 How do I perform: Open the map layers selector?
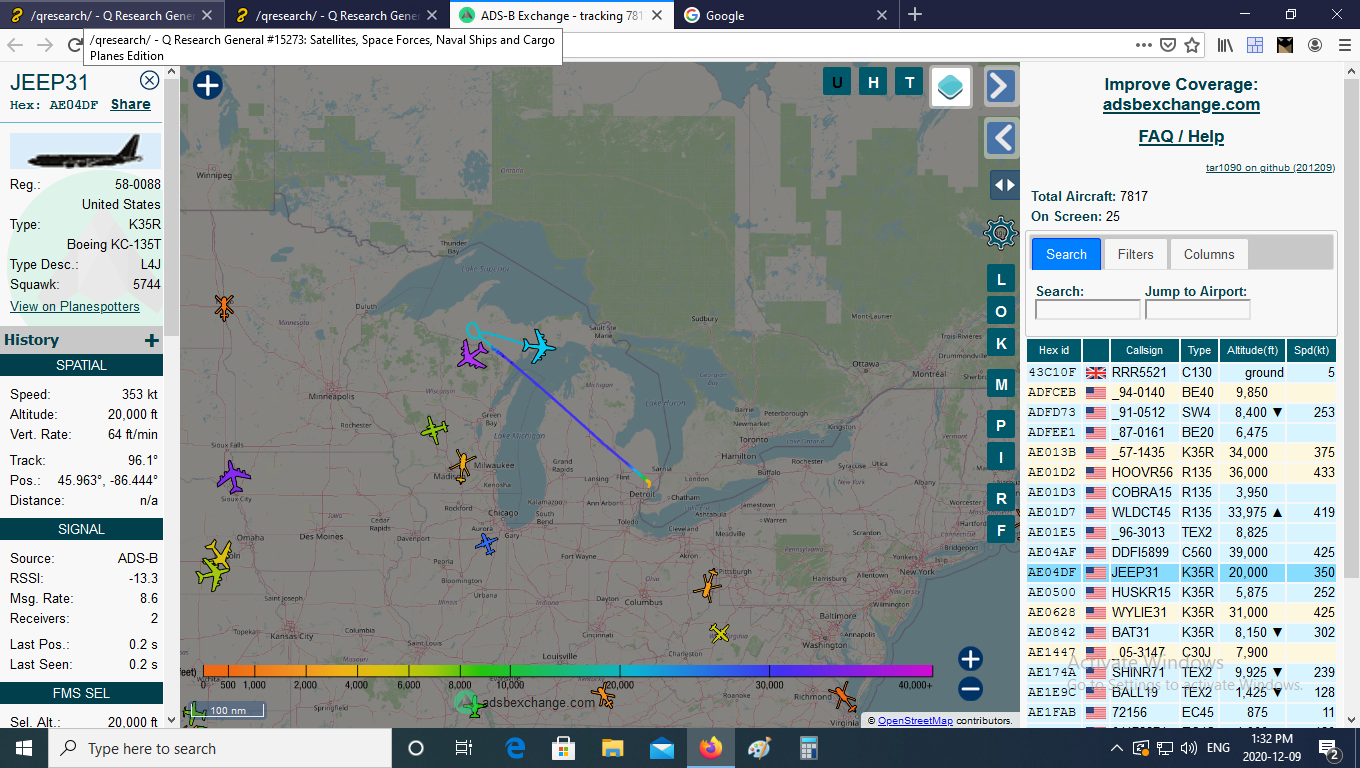pyautogui.click(x=951, y=87)
